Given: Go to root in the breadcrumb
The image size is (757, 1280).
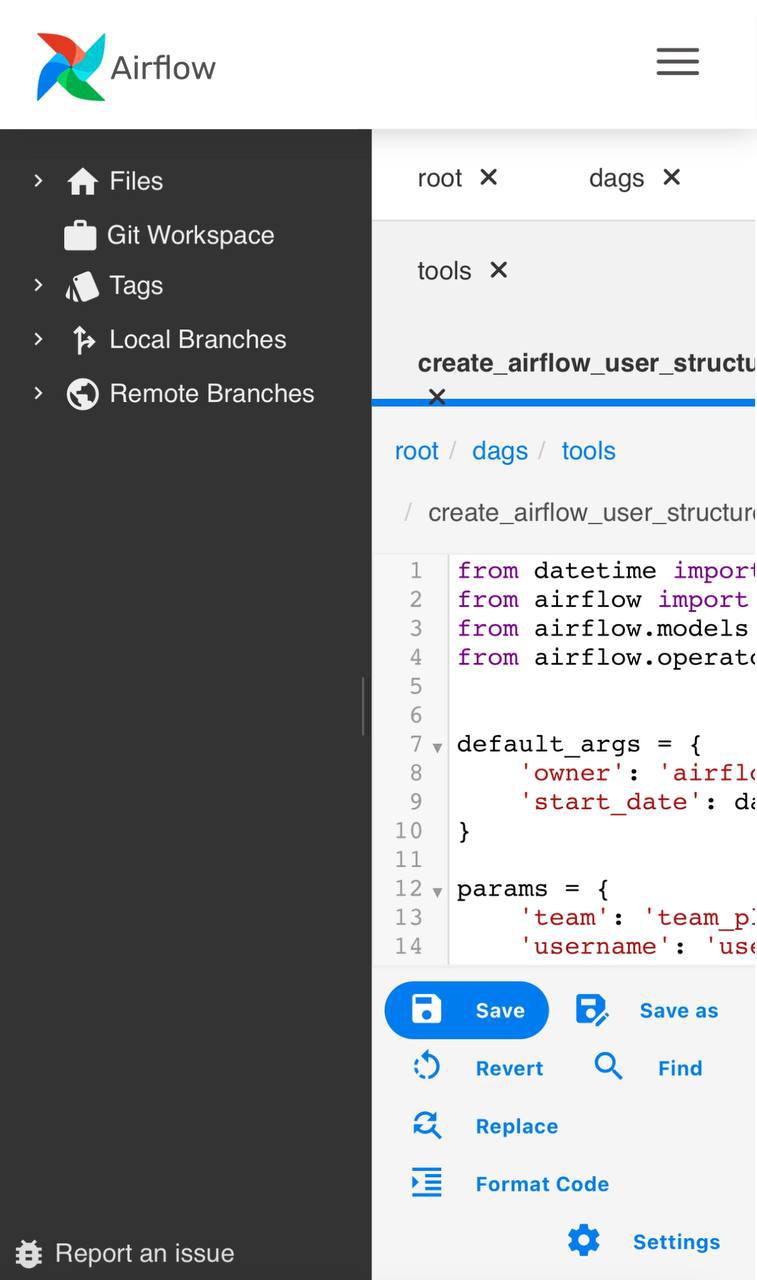Looking at the screenshot, I should coord(416,451).
